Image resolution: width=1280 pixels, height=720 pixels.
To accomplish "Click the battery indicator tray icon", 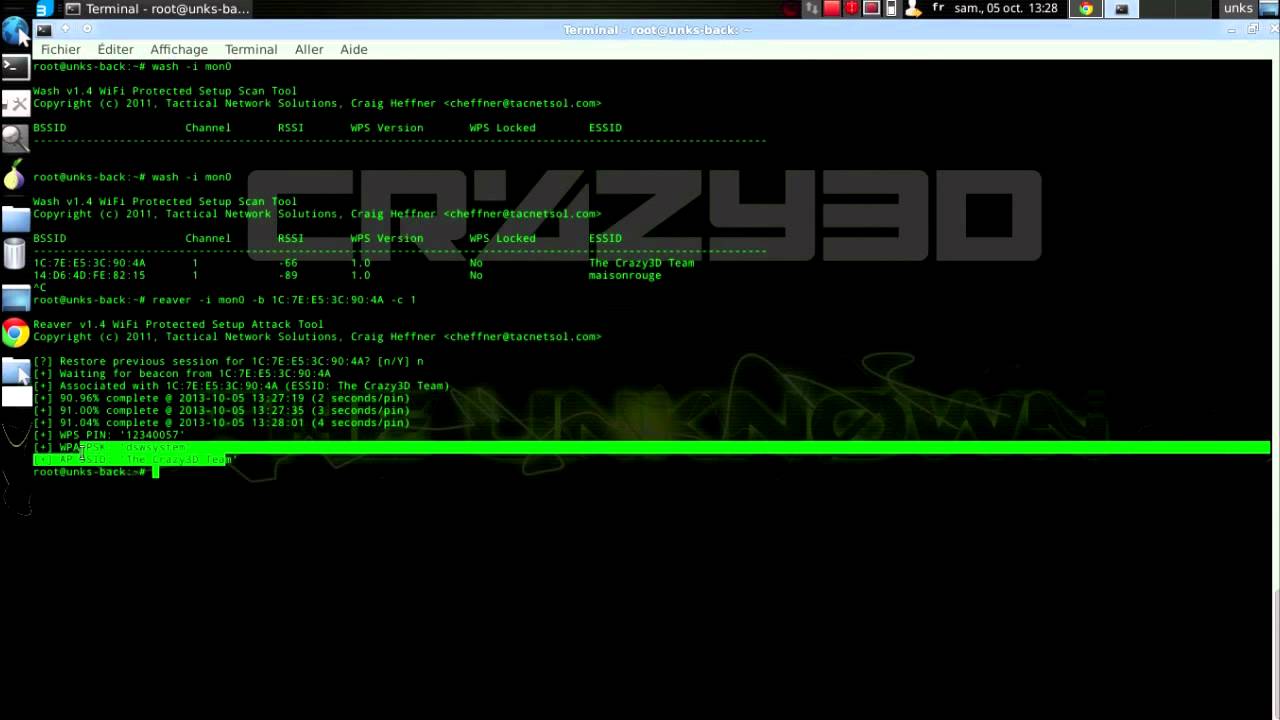I will click(x=891, y=9).
